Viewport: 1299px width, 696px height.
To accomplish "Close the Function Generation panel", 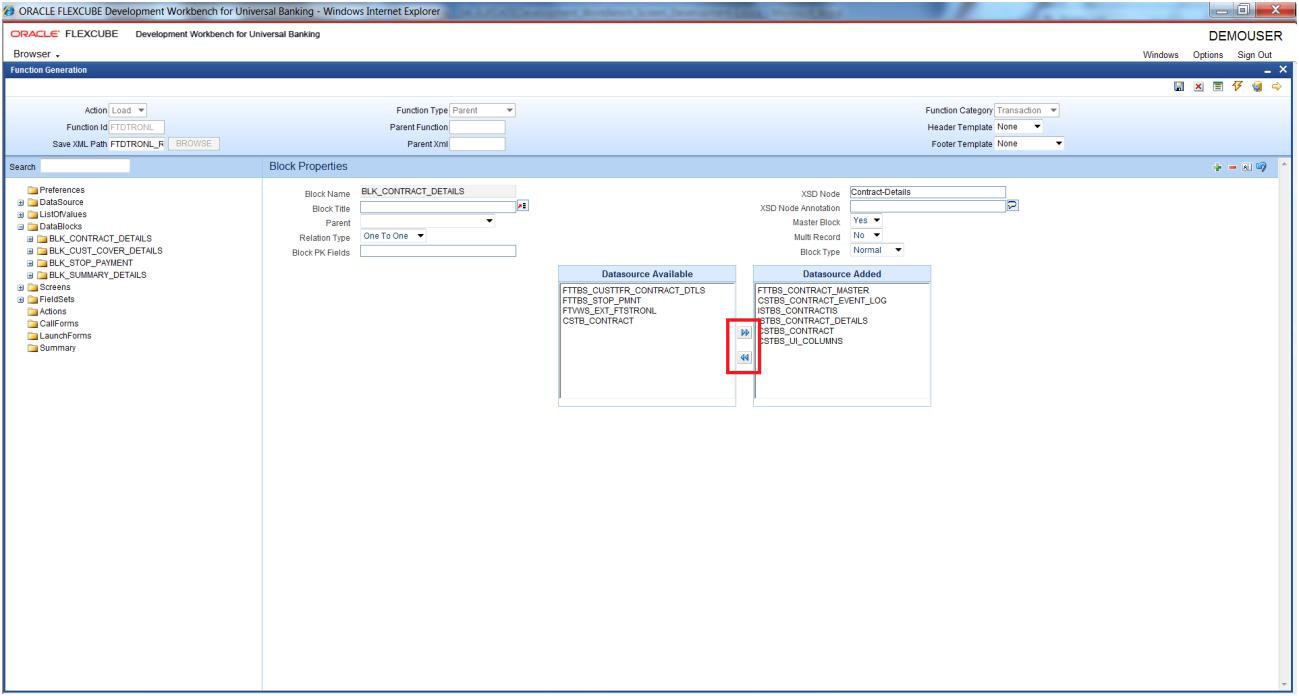I will click(1282, 70).
